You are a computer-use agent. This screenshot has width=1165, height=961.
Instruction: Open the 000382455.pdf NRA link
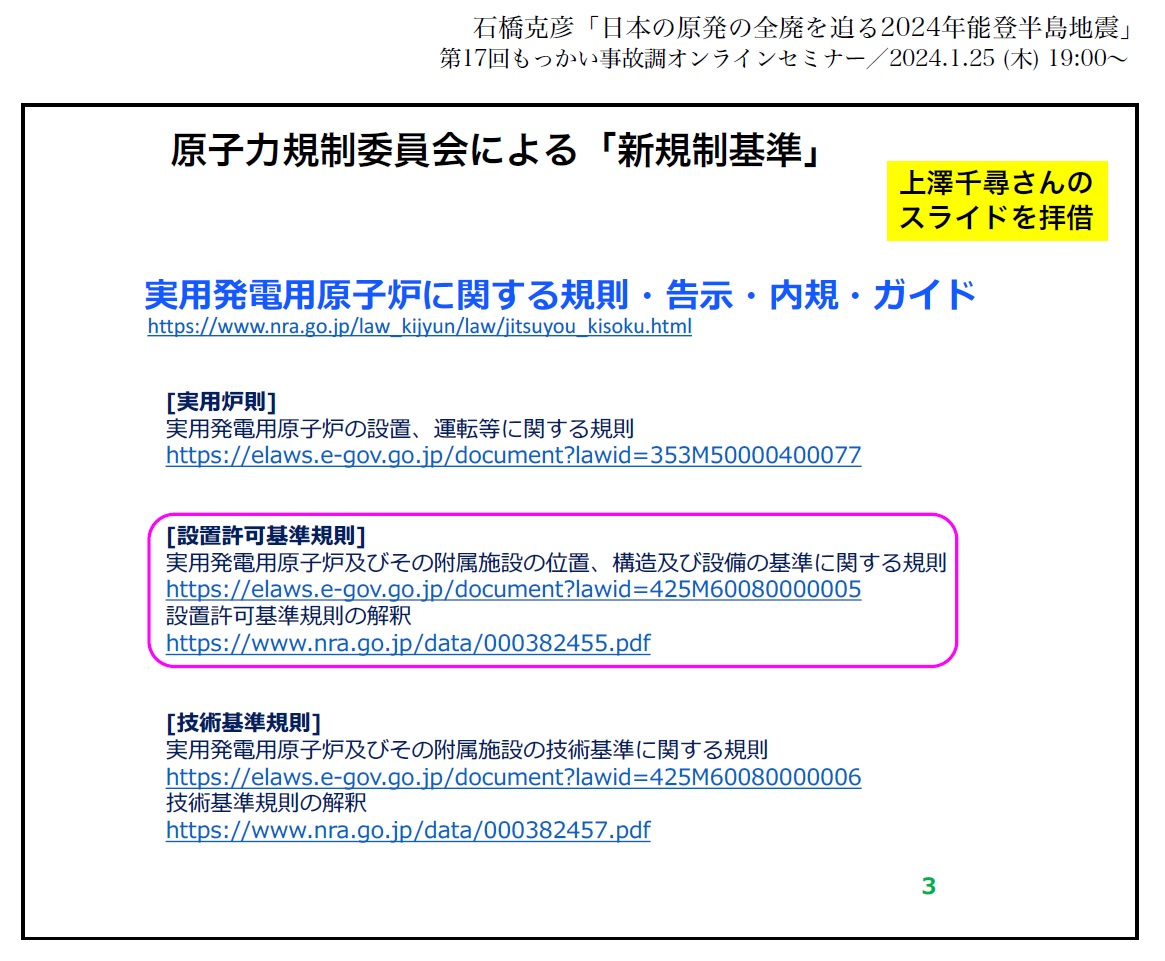click(408, 643)
